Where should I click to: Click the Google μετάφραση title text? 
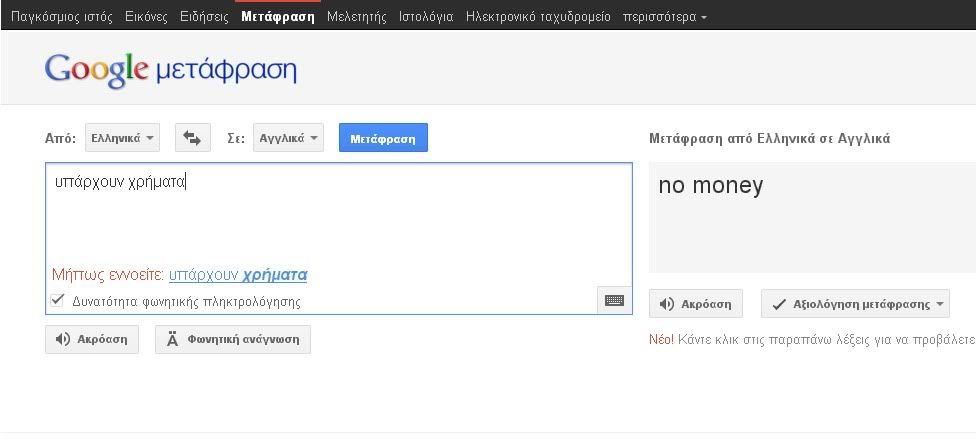[x=170, y=70]
